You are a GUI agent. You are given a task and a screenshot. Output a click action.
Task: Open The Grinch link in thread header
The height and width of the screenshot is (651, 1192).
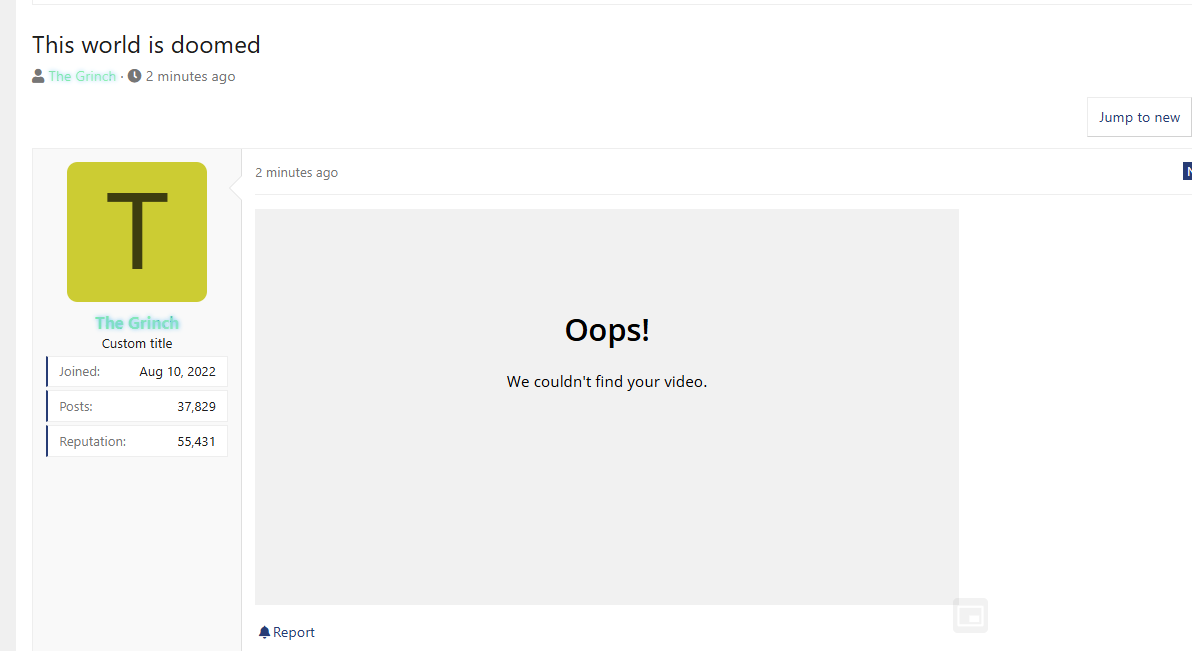click(x=82, y=76)
